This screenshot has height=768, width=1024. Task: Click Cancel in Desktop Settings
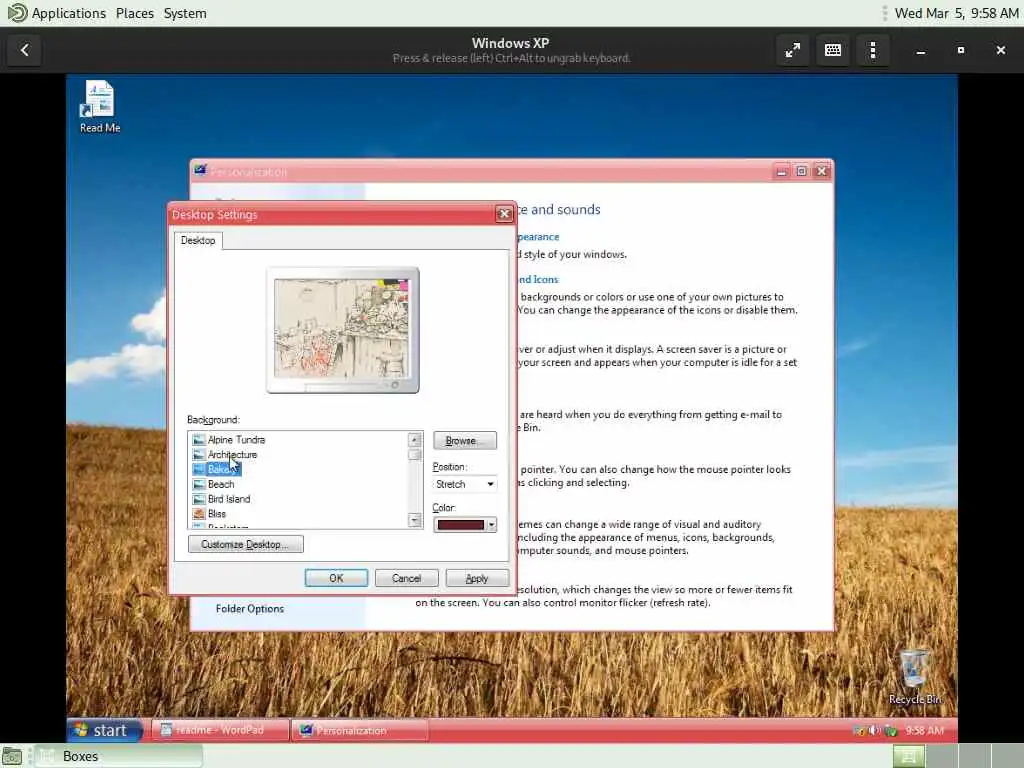point(406,578)
